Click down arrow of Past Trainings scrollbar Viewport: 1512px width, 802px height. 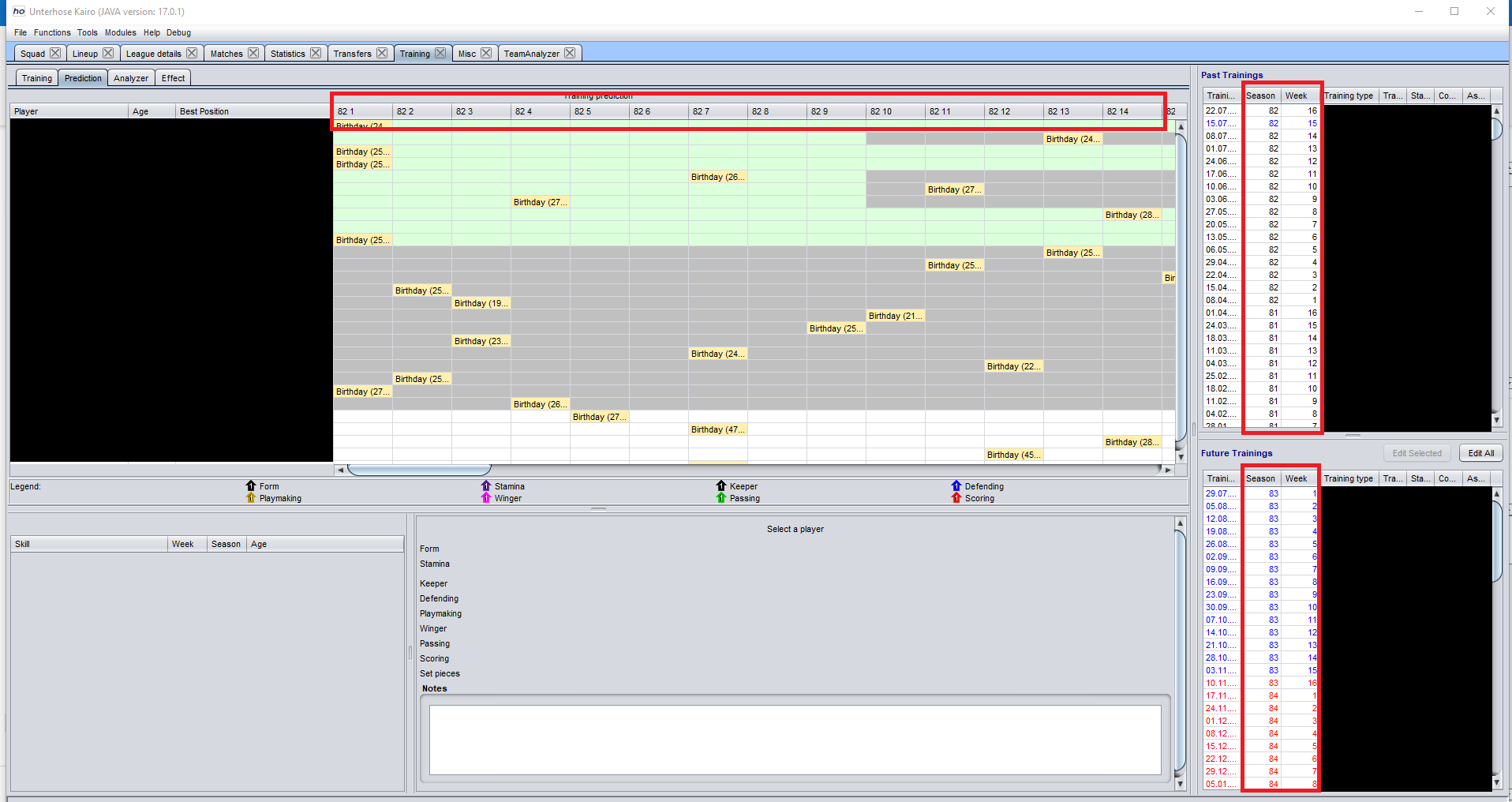point(1496,420)
